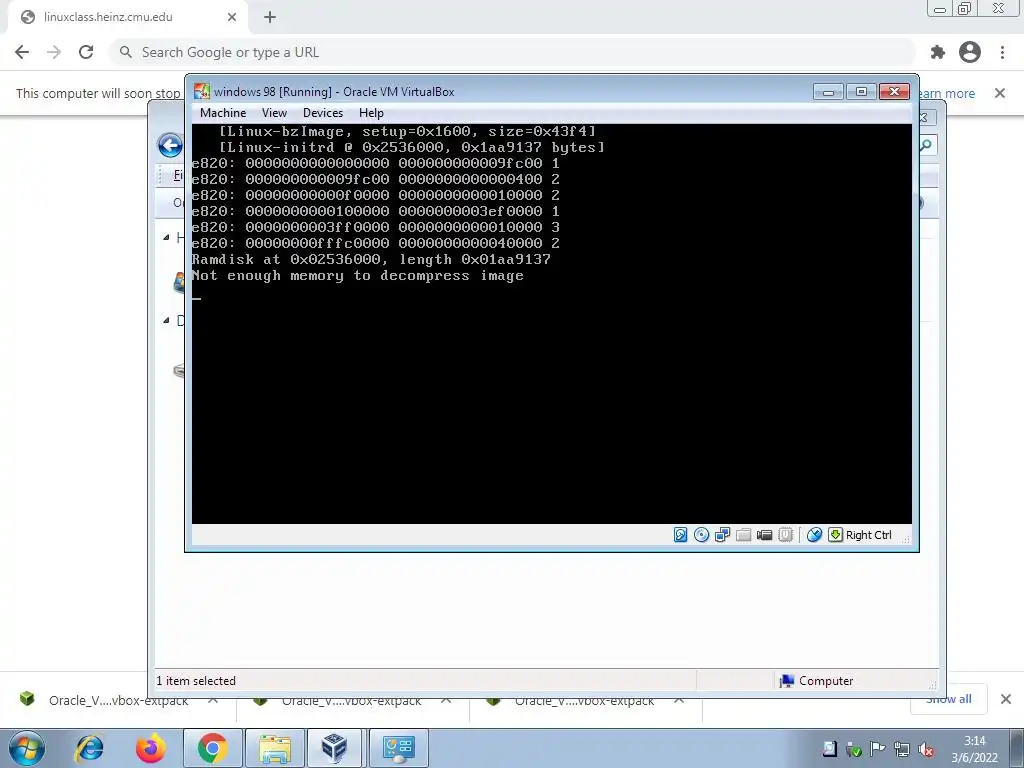
Task: Close the Chrome downloads bar
Action: 1006,699
